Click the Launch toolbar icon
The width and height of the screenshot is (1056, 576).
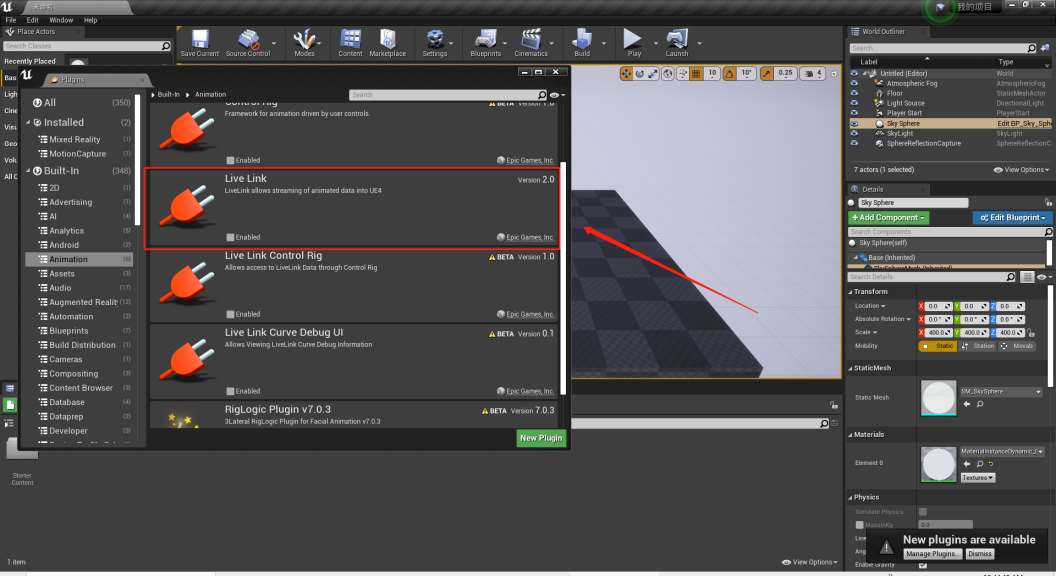pyautogui.click(x=677, y=39)
